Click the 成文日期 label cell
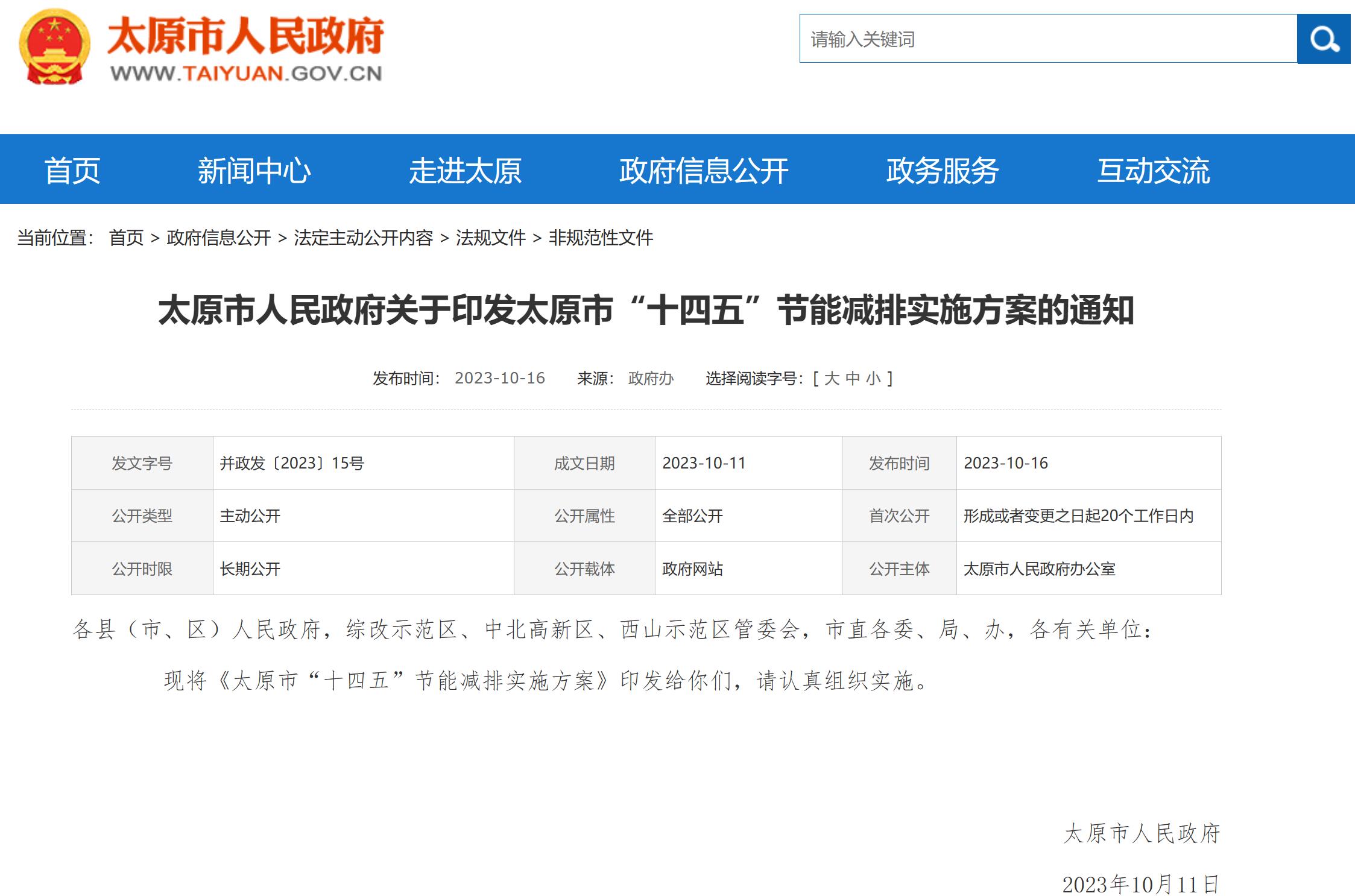 [x=584, y=463]
